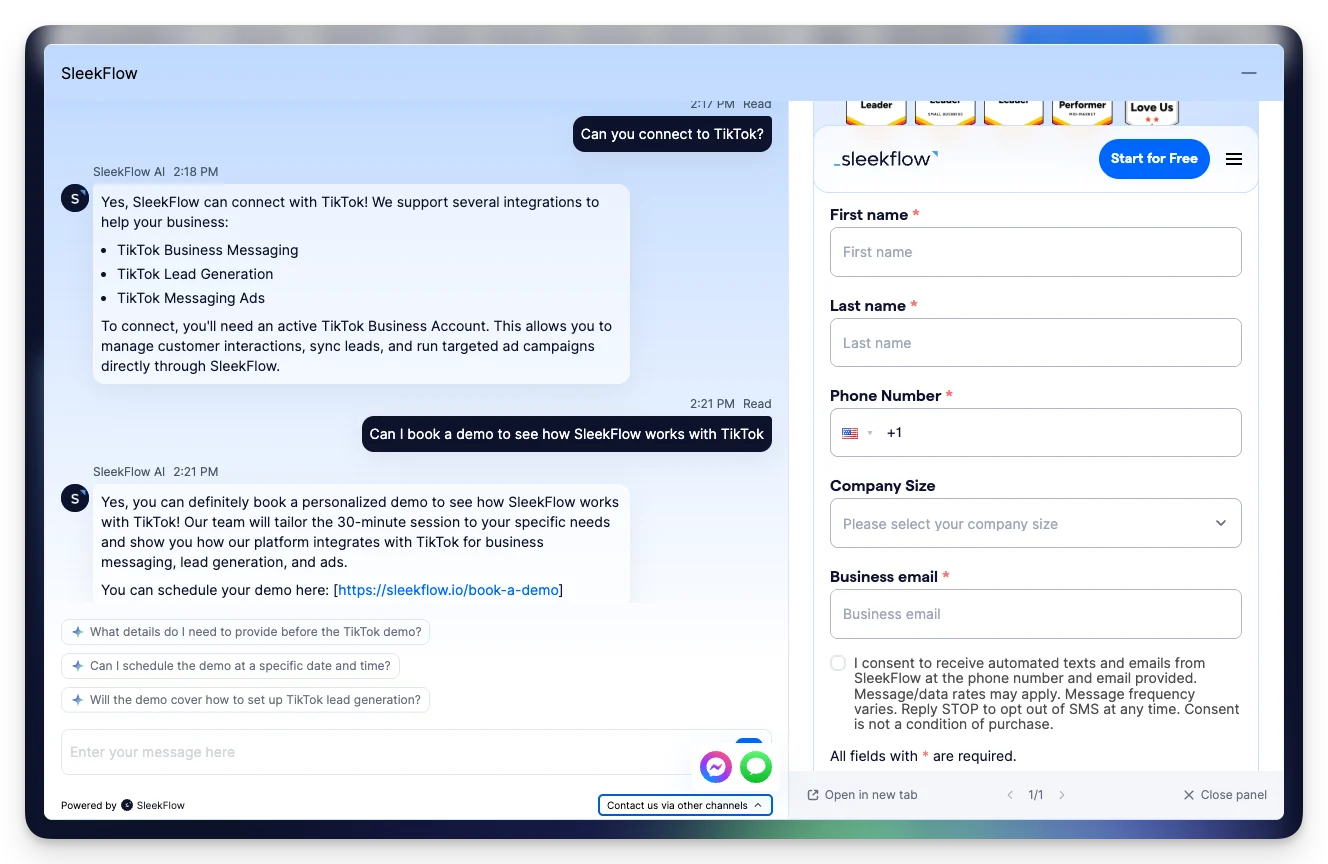
Task: Minimize the SleekFlow chat widget
Action: (x=1248, y=73)
